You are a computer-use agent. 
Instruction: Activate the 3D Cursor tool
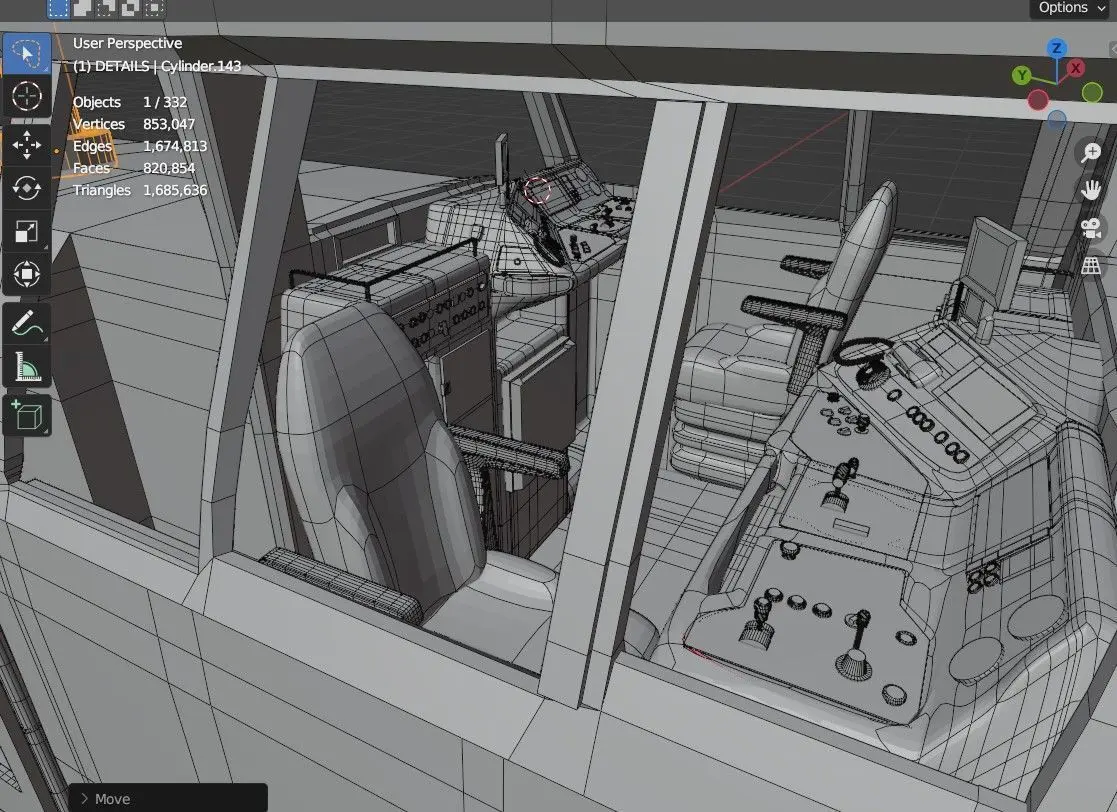coord(27,96)
